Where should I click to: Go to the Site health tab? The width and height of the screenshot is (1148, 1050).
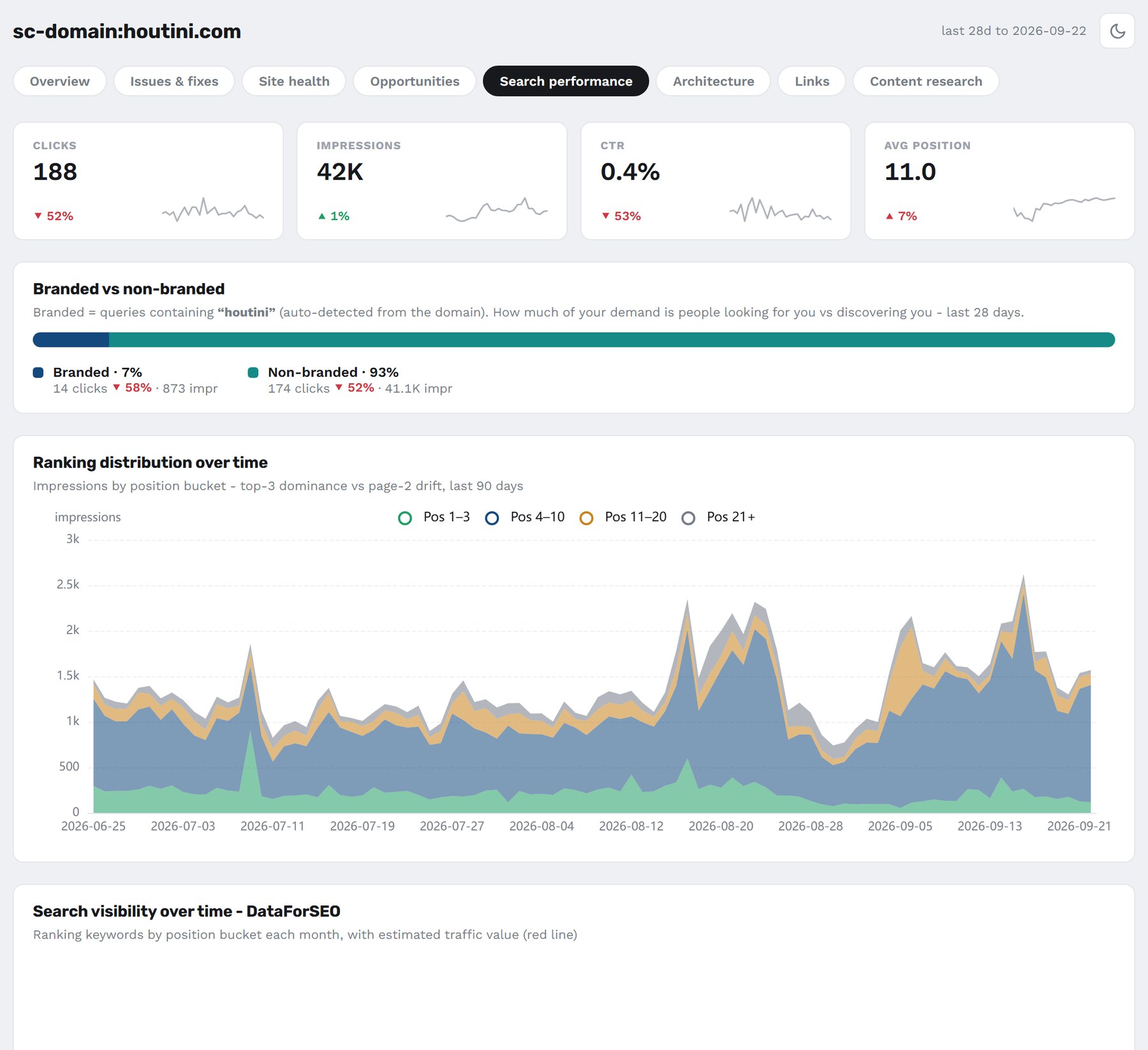point(294,81)
